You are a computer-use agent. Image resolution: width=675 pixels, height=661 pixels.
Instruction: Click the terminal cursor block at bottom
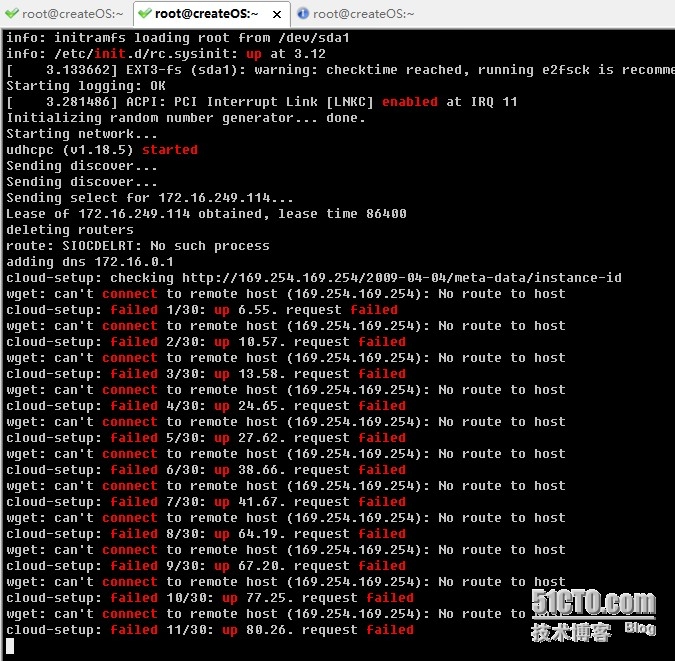[10, 646]
